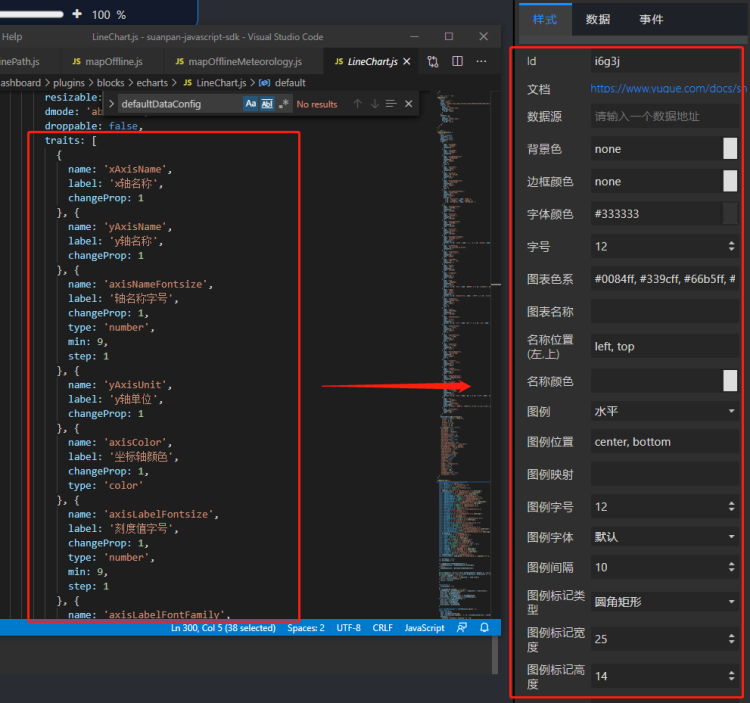The height and width of the screenshot is (703, 750).
Task: Open the source control compare changes icon
Action: tap(433, 62)
